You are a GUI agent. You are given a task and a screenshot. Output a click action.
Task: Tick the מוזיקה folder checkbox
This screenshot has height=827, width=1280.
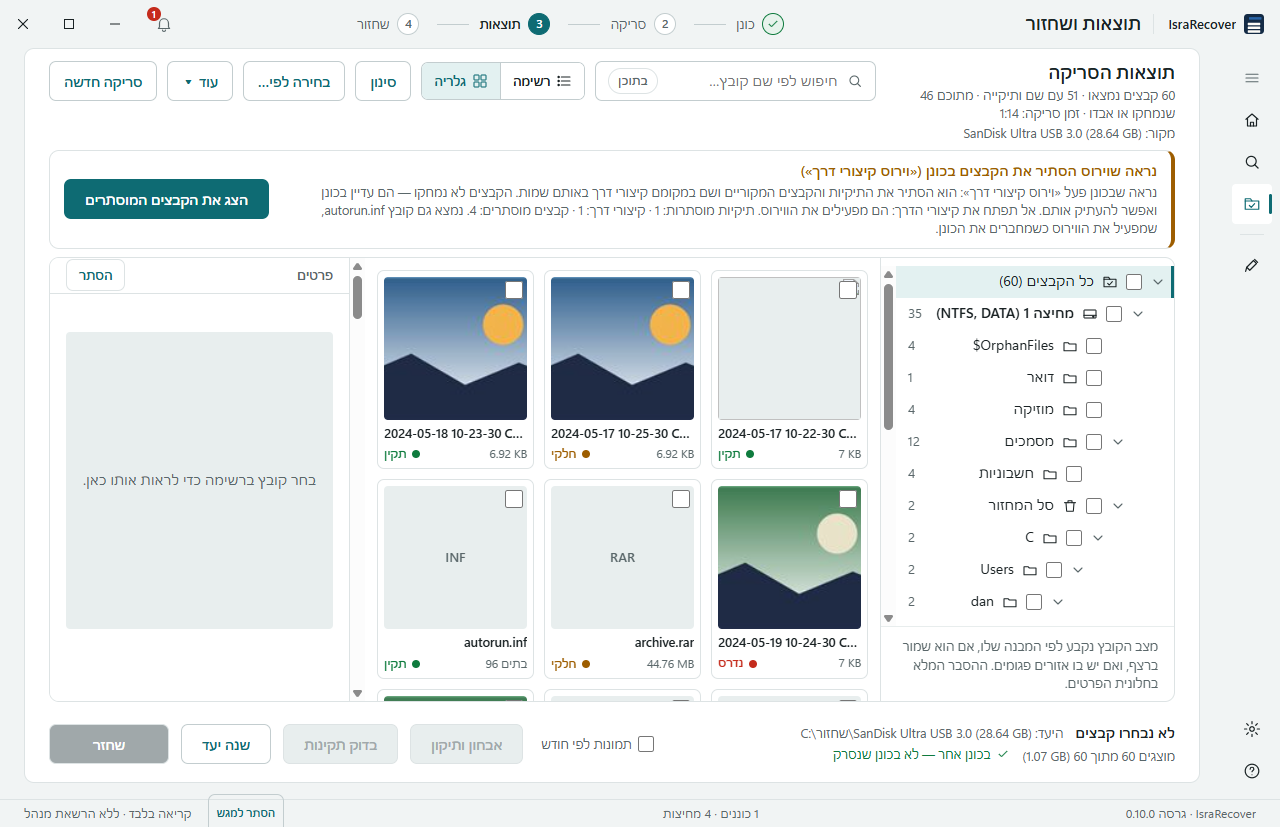click(x=1094, y=410)
